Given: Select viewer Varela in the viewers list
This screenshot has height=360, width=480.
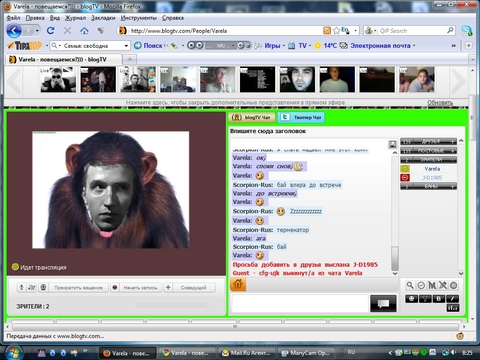Looking at the screenshot, I should 432,169.
